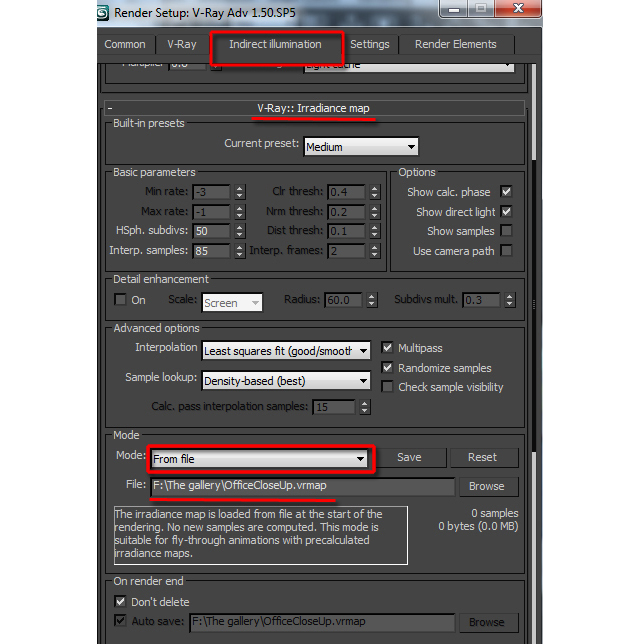
Task: Open the Mode dropdown showing From file
Action: (x=260, y=458)
